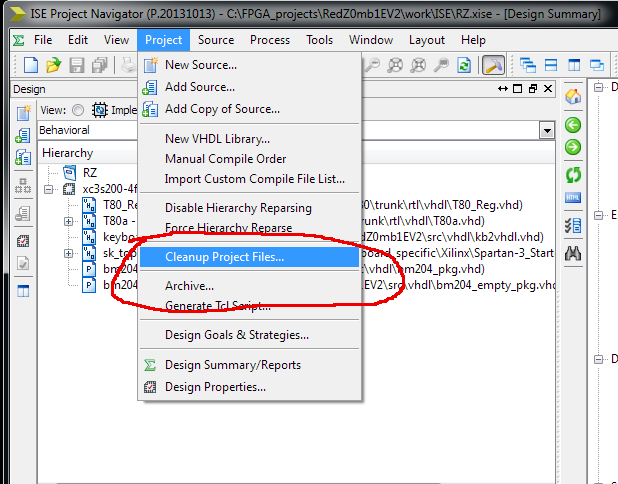
Task: Open the Source menu
Action: (x=216, y=40)
